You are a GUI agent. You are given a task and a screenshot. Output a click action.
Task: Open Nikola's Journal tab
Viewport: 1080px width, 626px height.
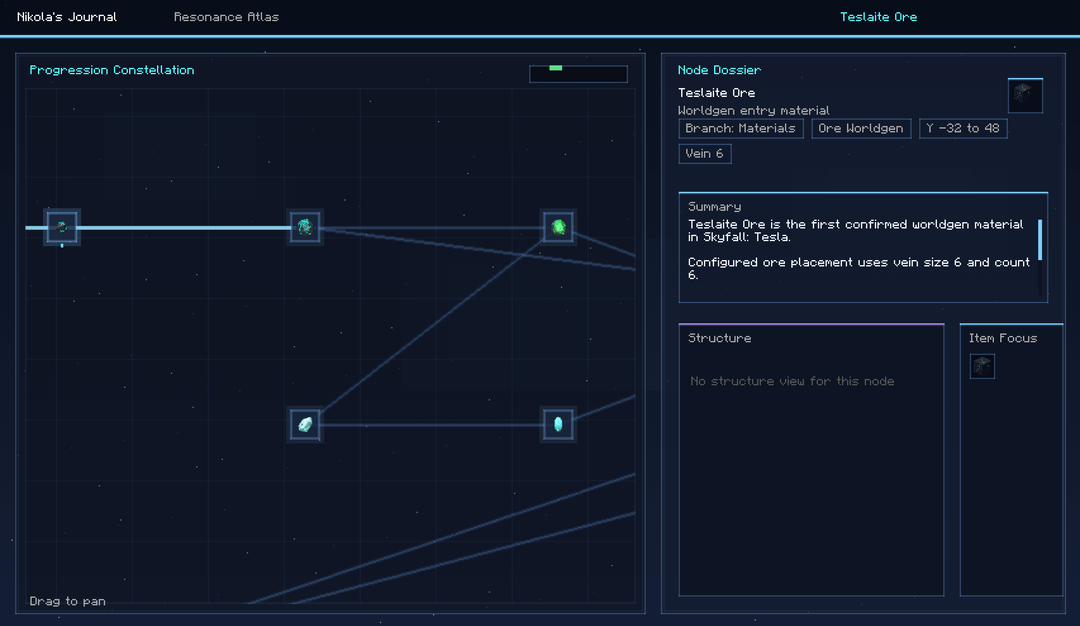pos(67,17)
